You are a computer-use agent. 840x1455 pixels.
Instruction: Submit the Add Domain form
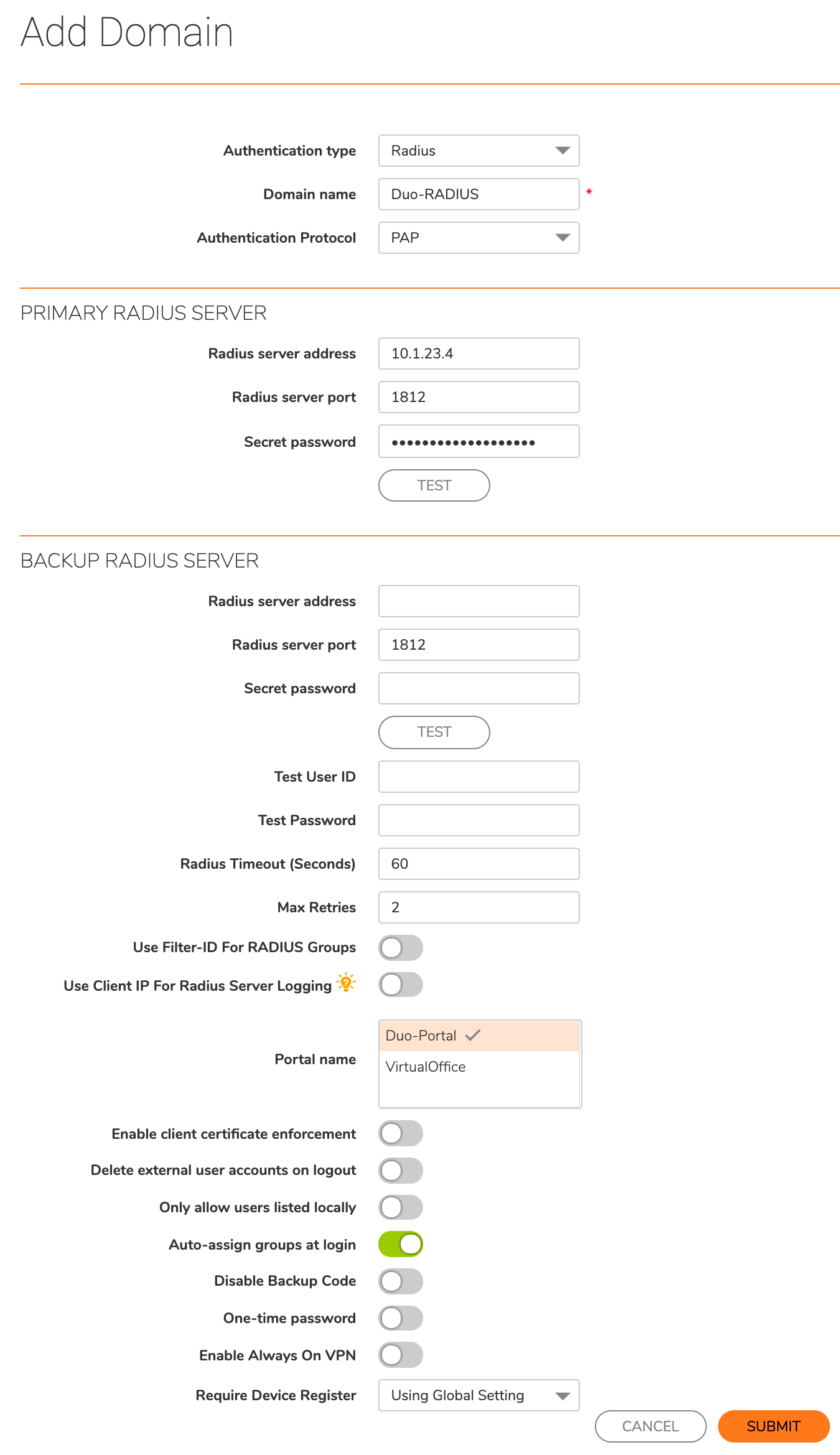click(x=773, y=1426)
